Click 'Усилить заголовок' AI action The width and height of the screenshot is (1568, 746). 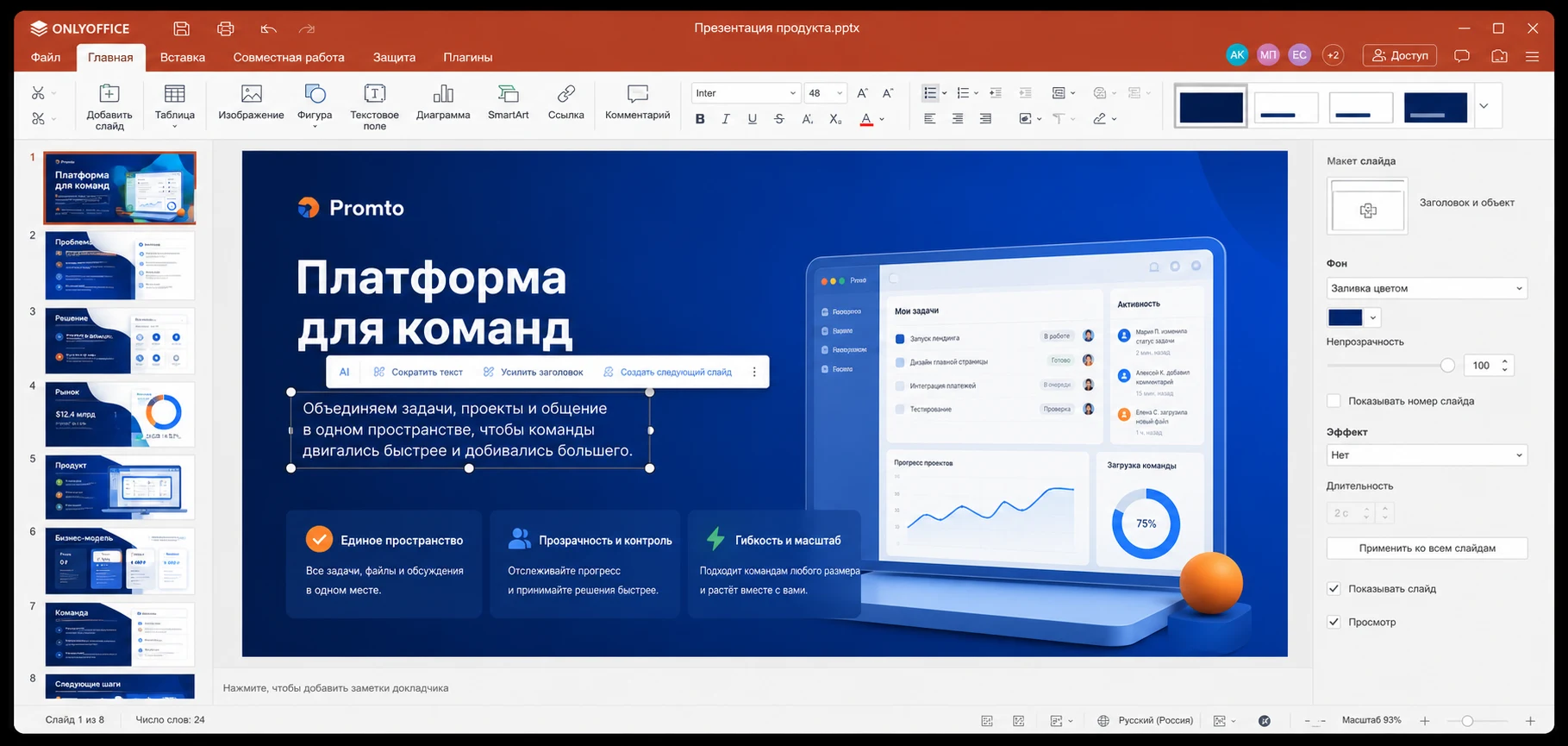coord(533,372)
